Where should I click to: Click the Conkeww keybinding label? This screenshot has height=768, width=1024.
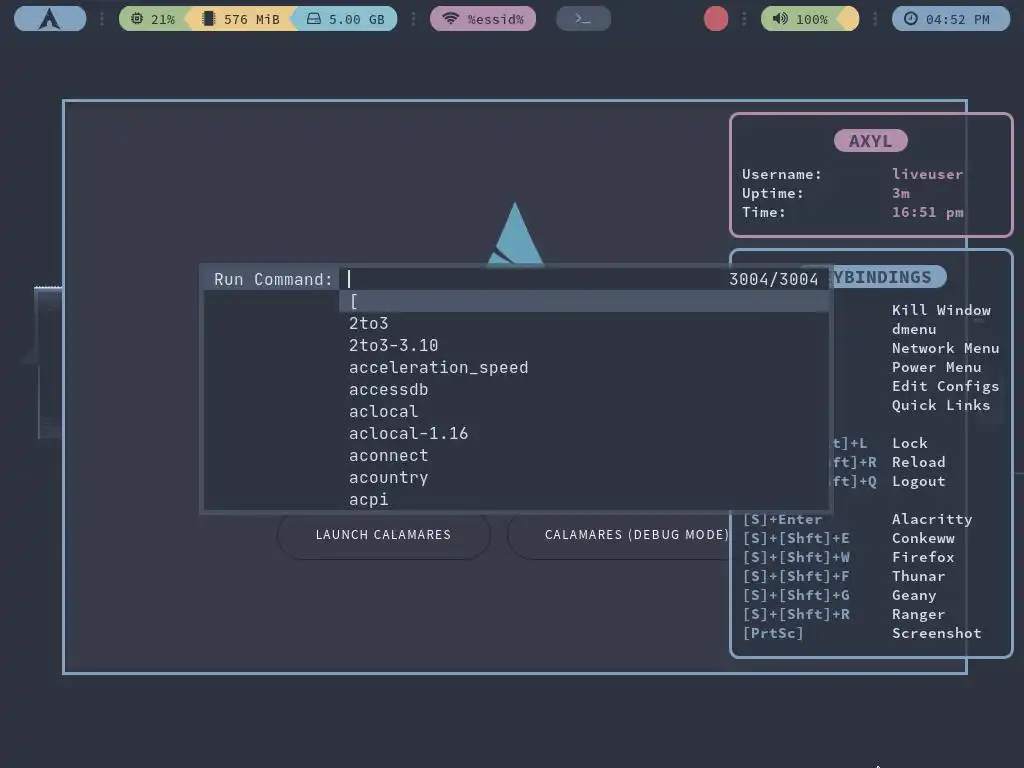click(923, 538)
